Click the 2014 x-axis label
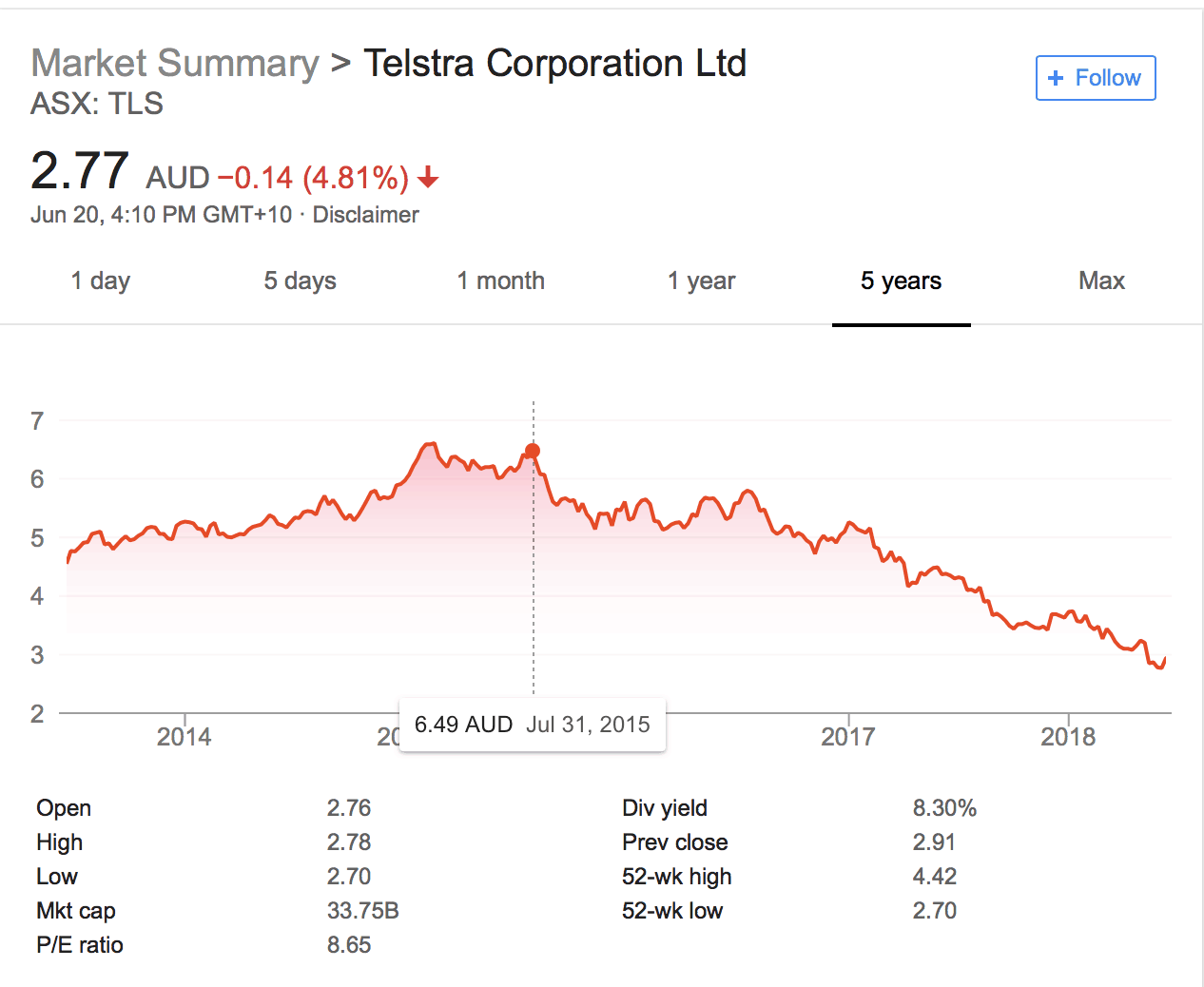1204x987 pixels. click(x=184, y=737)
